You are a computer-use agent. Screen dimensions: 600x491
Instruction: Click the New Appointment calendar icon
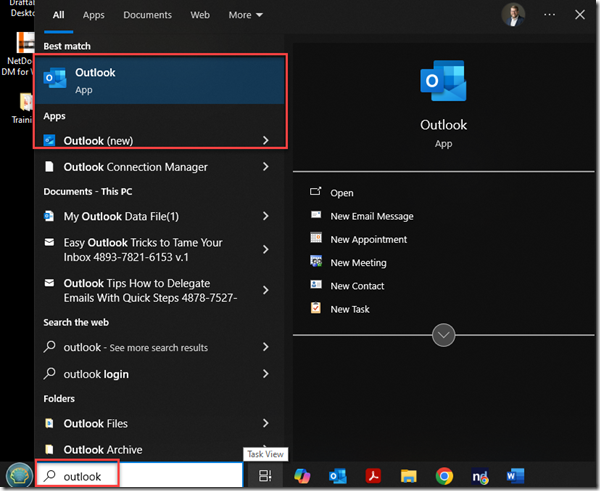pyautogui.click(x=316, y=238)
